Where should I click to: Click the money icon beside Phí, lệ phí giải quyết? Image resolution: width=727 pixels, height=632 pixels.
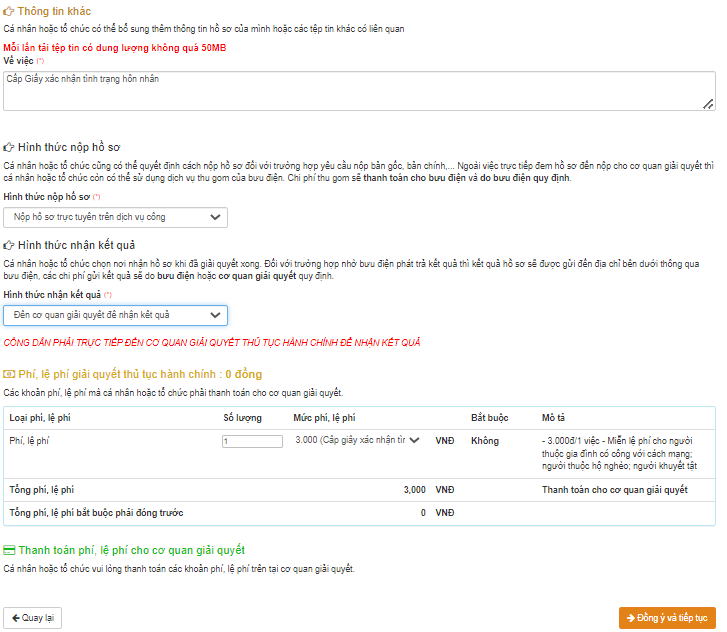(x=10, y=374)
